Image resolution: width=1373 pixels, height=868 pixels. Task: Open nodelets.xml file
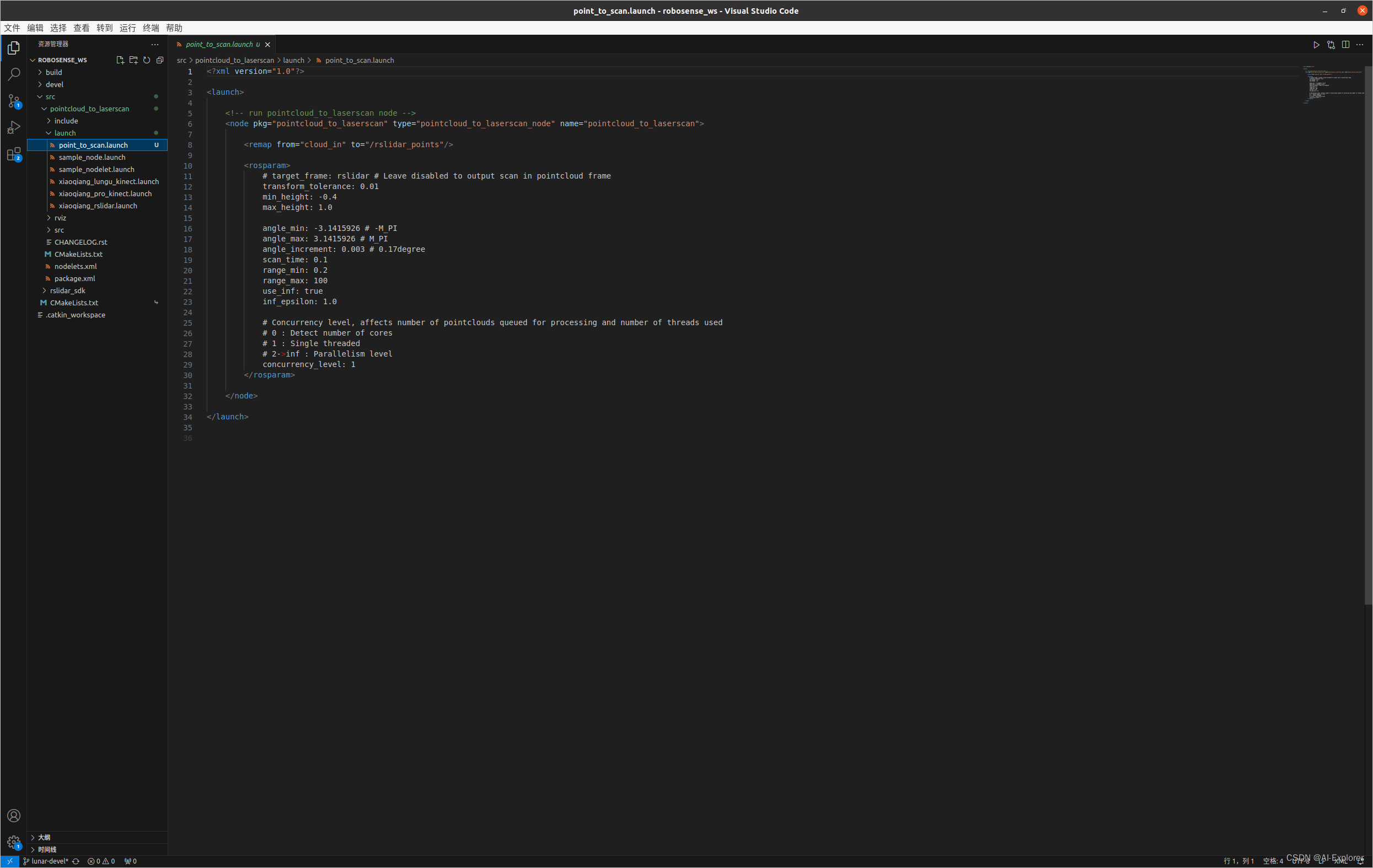(x=98, y=266)
